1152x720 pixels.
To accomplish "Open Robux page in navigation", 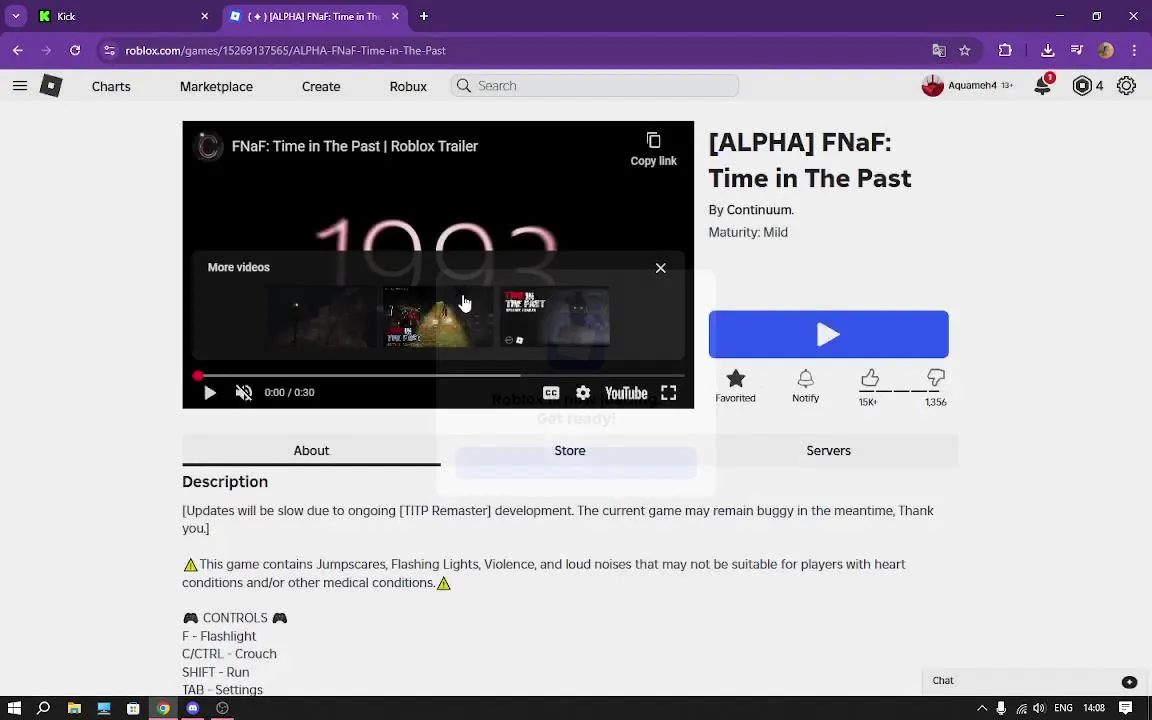I will tap(408, 86).
